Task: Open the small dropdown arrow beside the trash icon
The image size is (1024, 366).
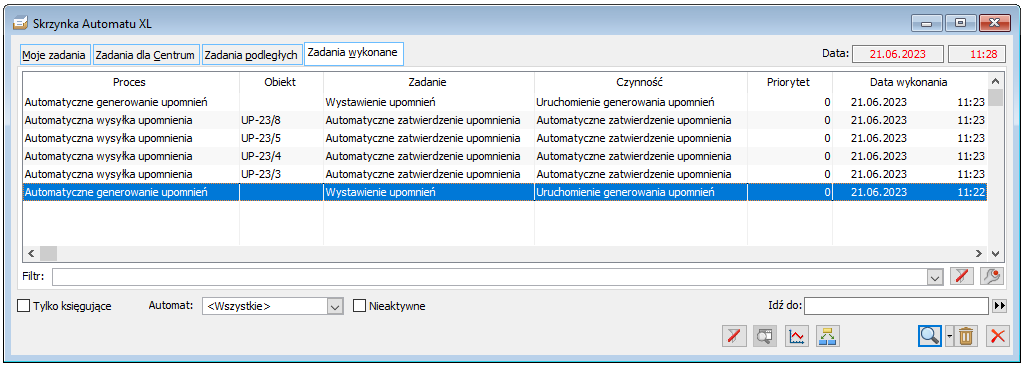Action: pos(950,337)
